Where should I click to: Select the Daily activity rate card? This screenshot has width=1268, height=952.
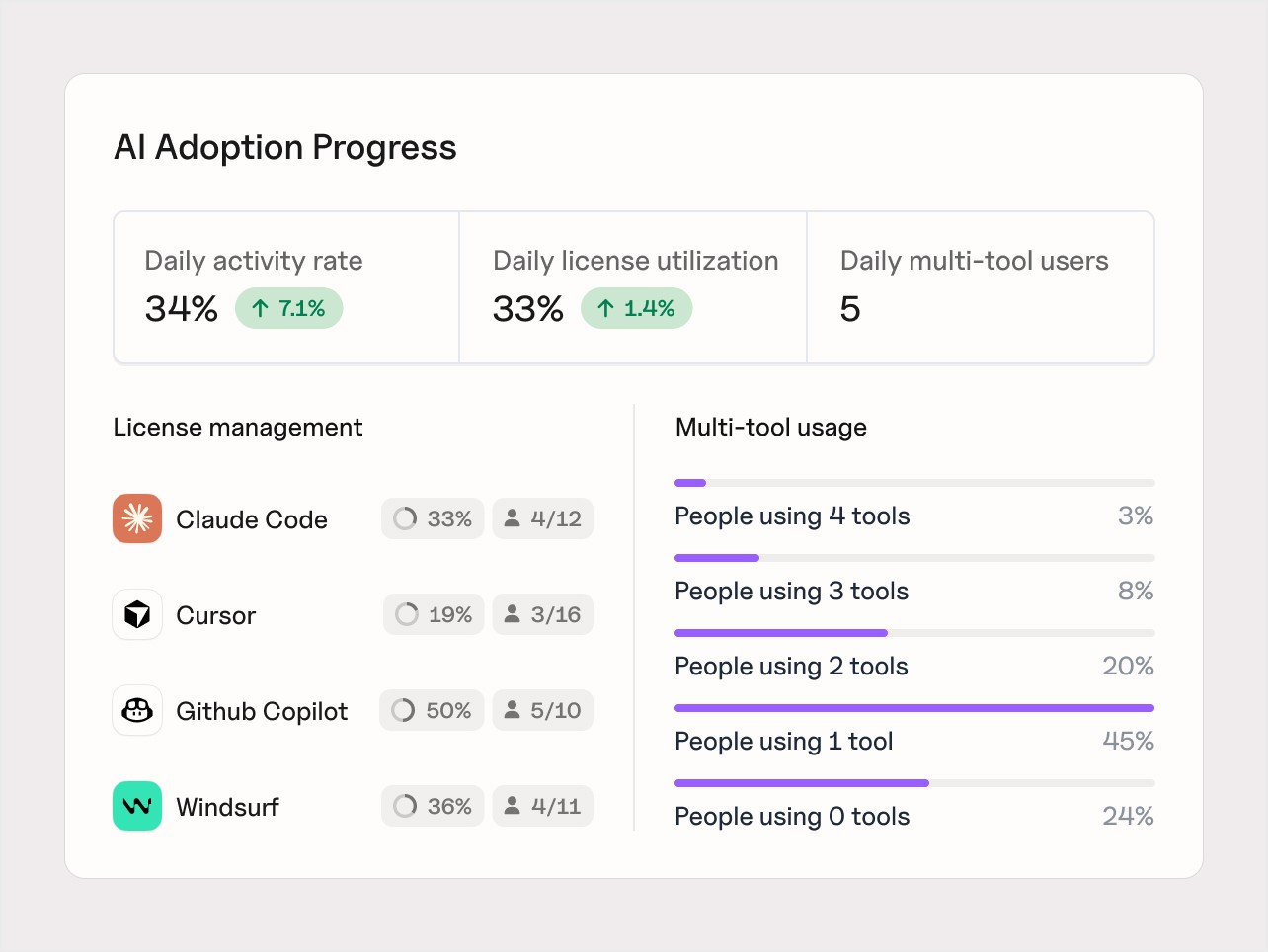click(286, 287)
